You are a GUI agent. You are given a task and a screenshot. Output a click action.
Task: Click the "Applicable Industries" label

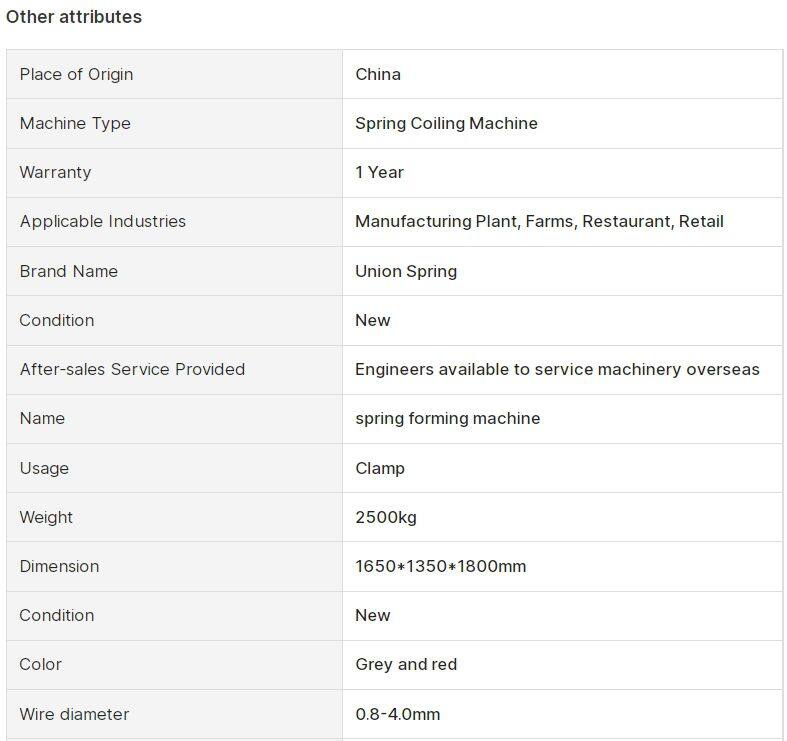pyautogui.click(x=102, y=221)
